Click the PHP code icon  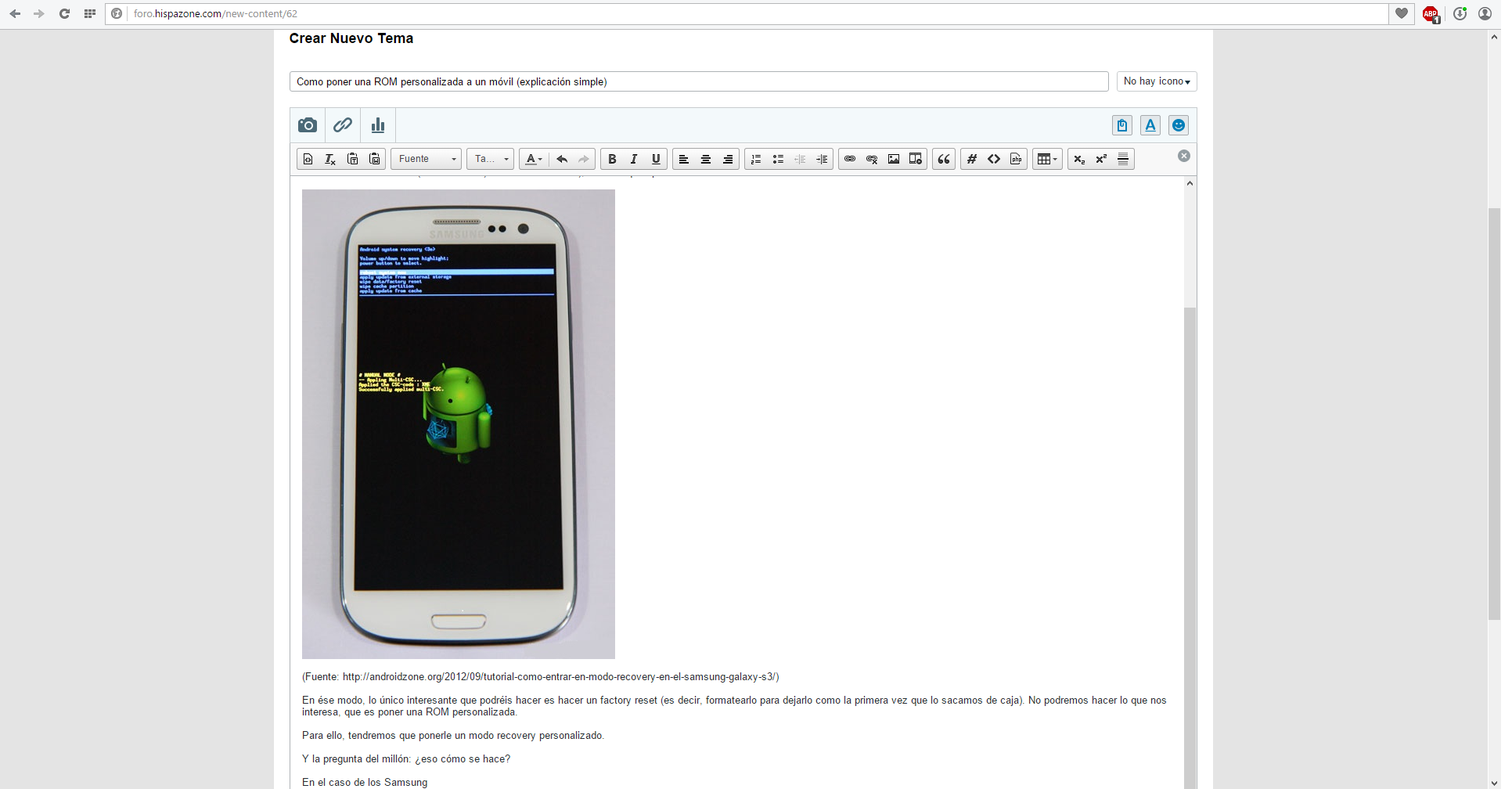click(1016, 159)
